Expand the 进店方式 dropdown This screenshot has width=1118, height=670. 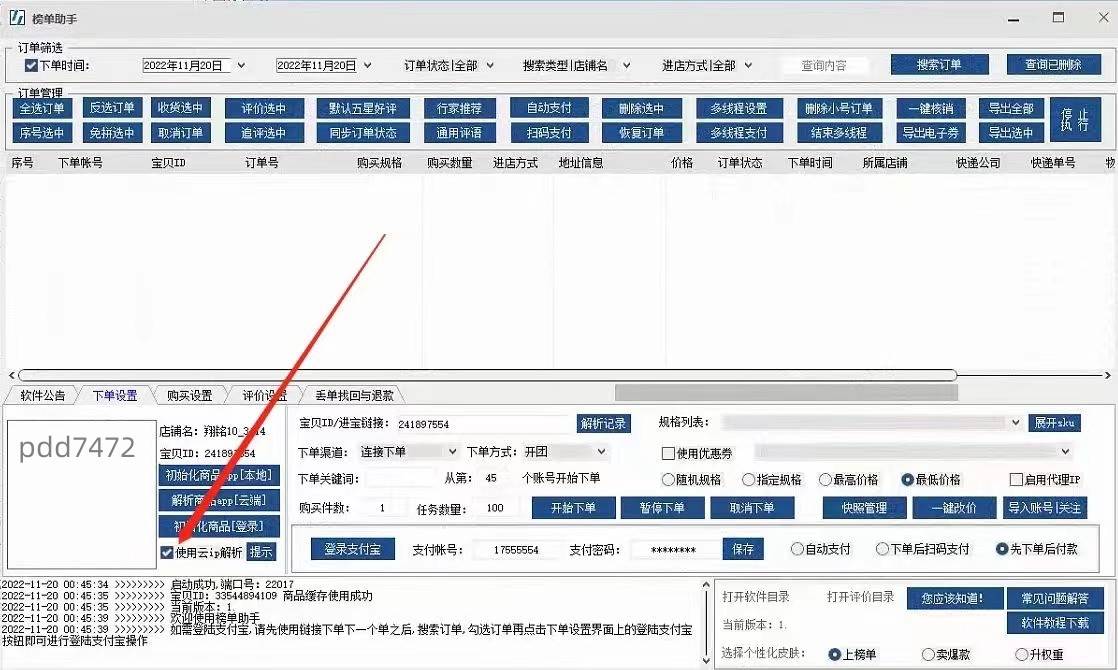[x=748, y=66]
